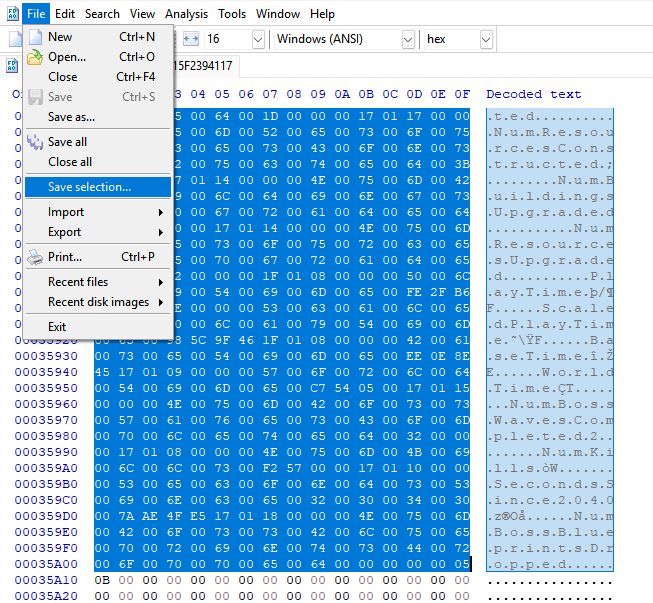The height and width of the screenshot is (603, 653).
Task: Click the HxD app icon in title corner
Action: pos(10,14)
